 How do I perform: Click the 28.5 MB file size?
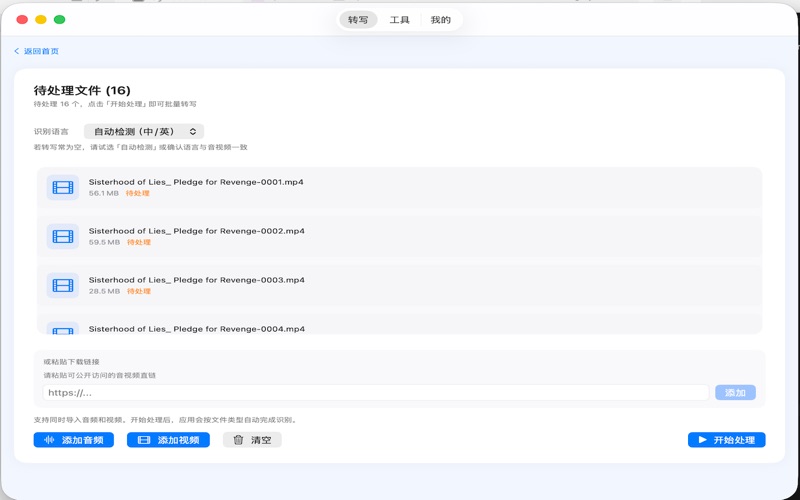104,291
